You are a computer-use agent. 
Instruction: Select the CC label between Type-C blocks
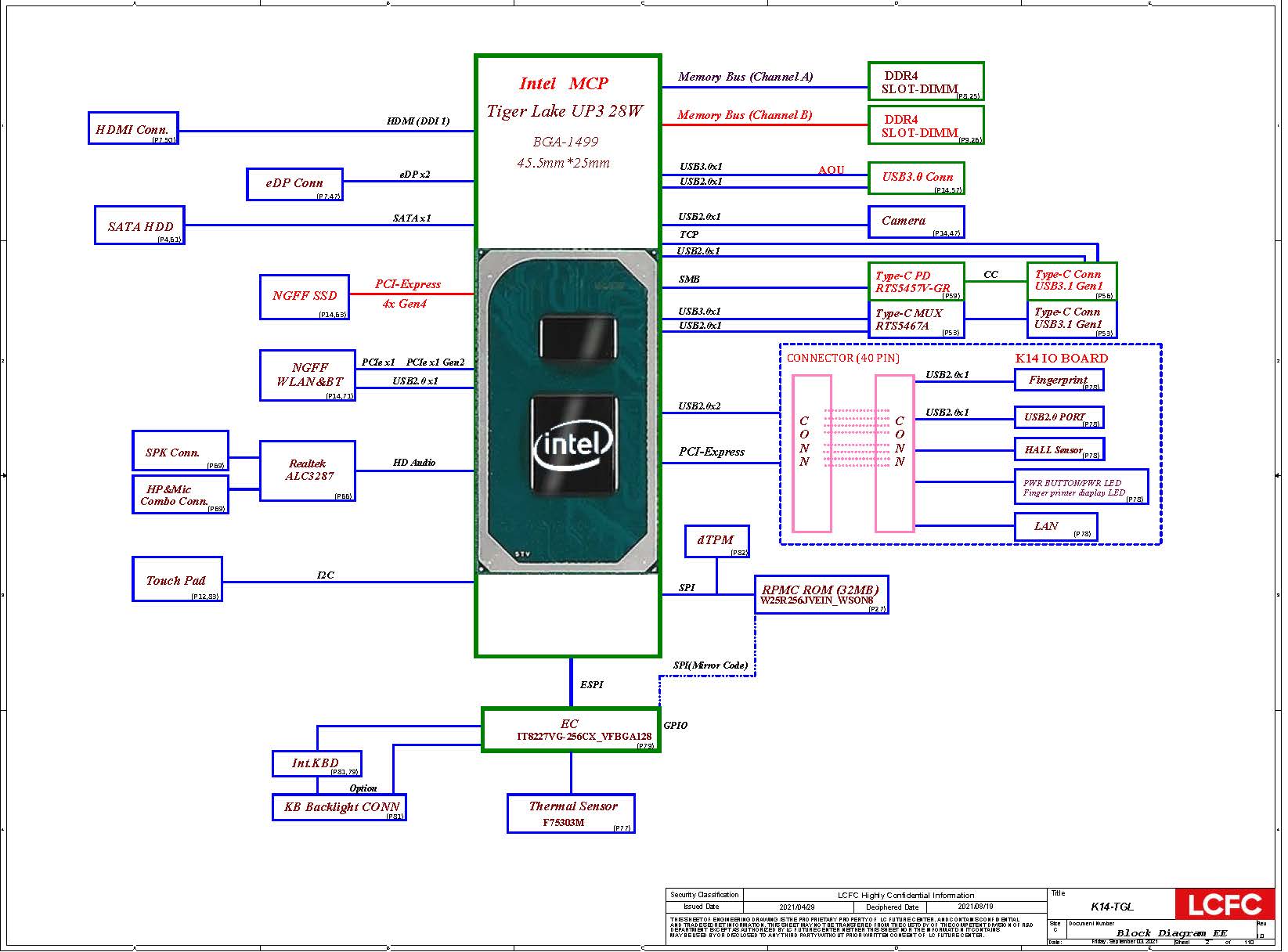point(991,275)
